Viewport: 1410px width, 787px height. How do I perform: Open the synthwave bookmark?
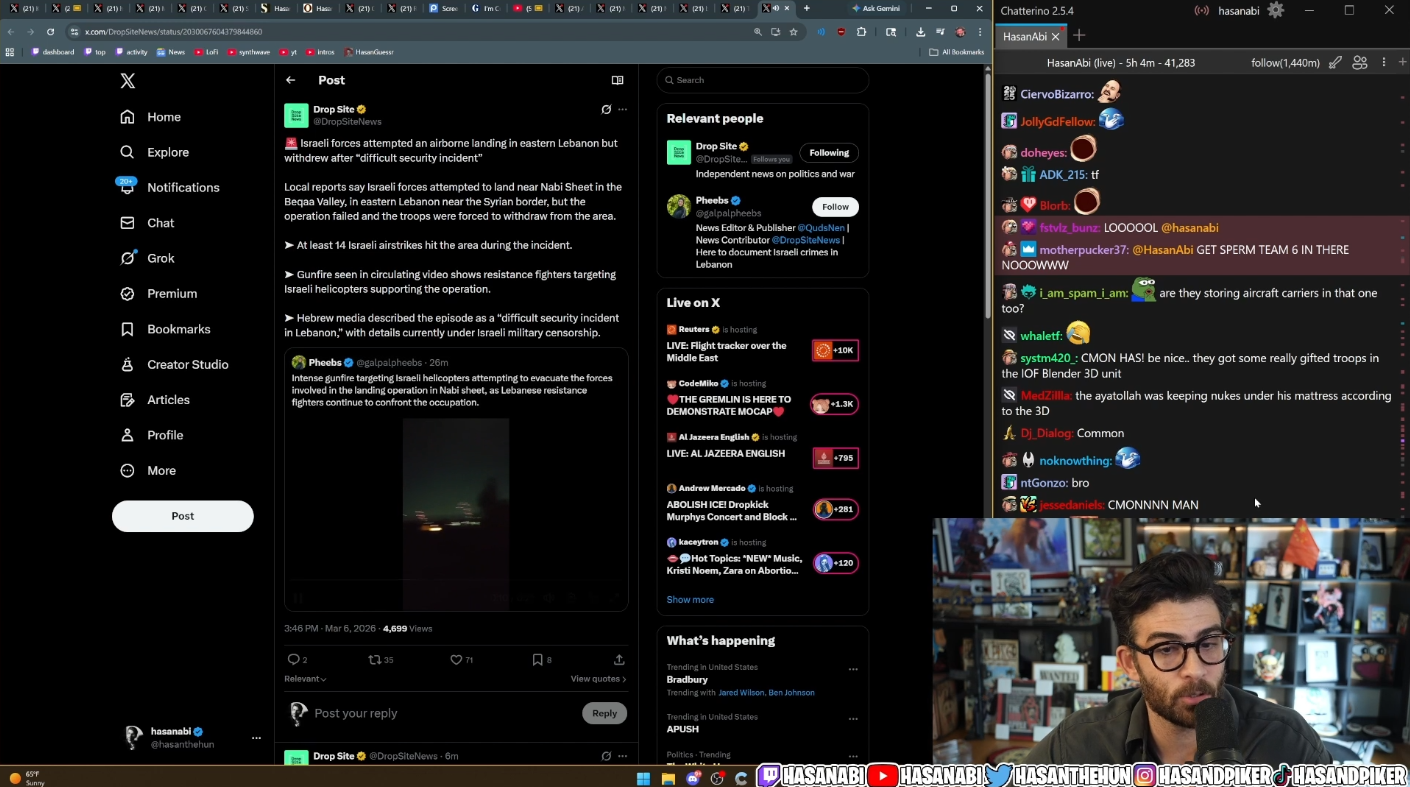pos(249,52)
